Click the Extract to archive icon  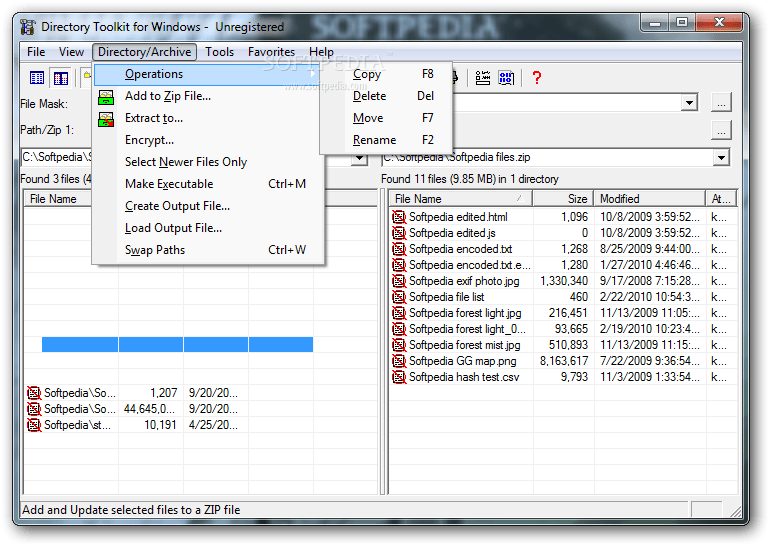[106, 119]
